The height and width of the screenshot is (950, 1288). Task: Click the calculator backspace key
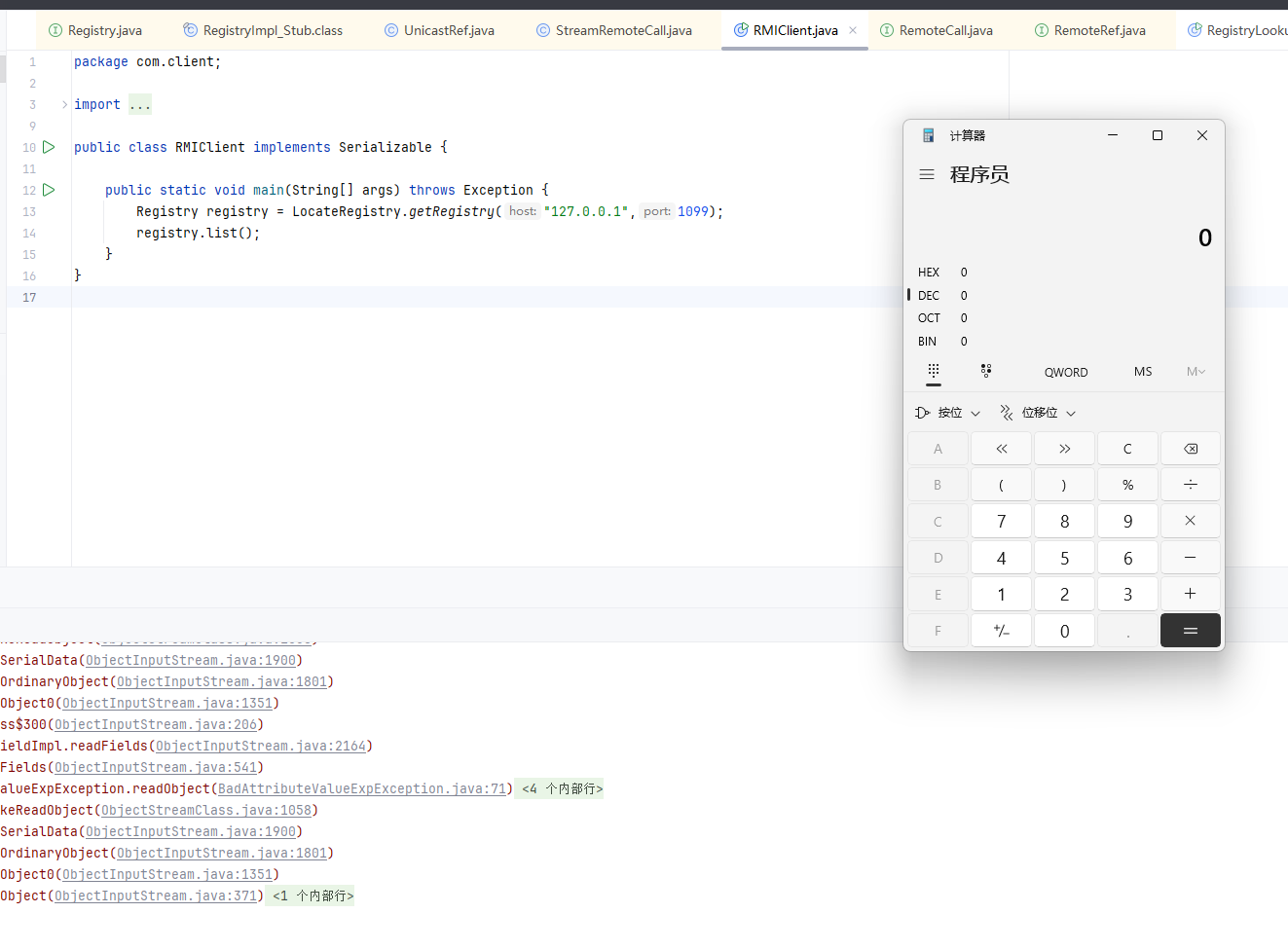pyautogui.click(x=1190, y=449)
